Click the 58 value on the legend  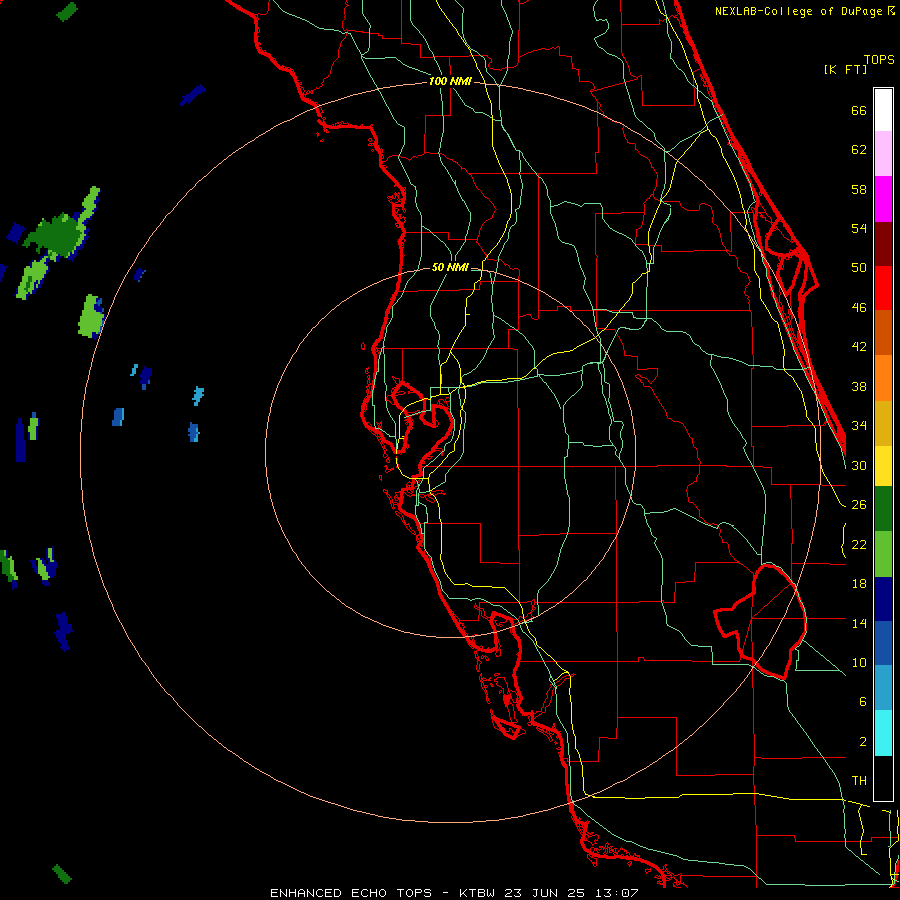pyautogui.click(x=859, y=189)
